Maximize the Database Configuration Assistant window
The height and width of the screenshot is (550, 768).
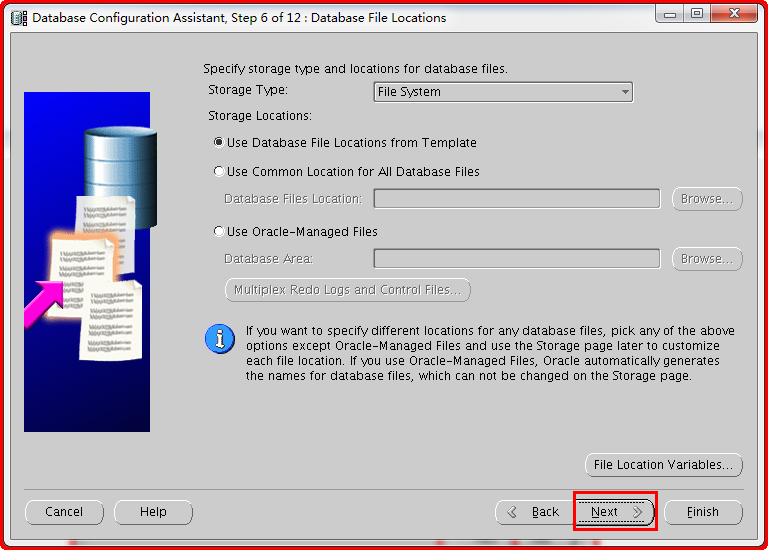pos(696,14)
